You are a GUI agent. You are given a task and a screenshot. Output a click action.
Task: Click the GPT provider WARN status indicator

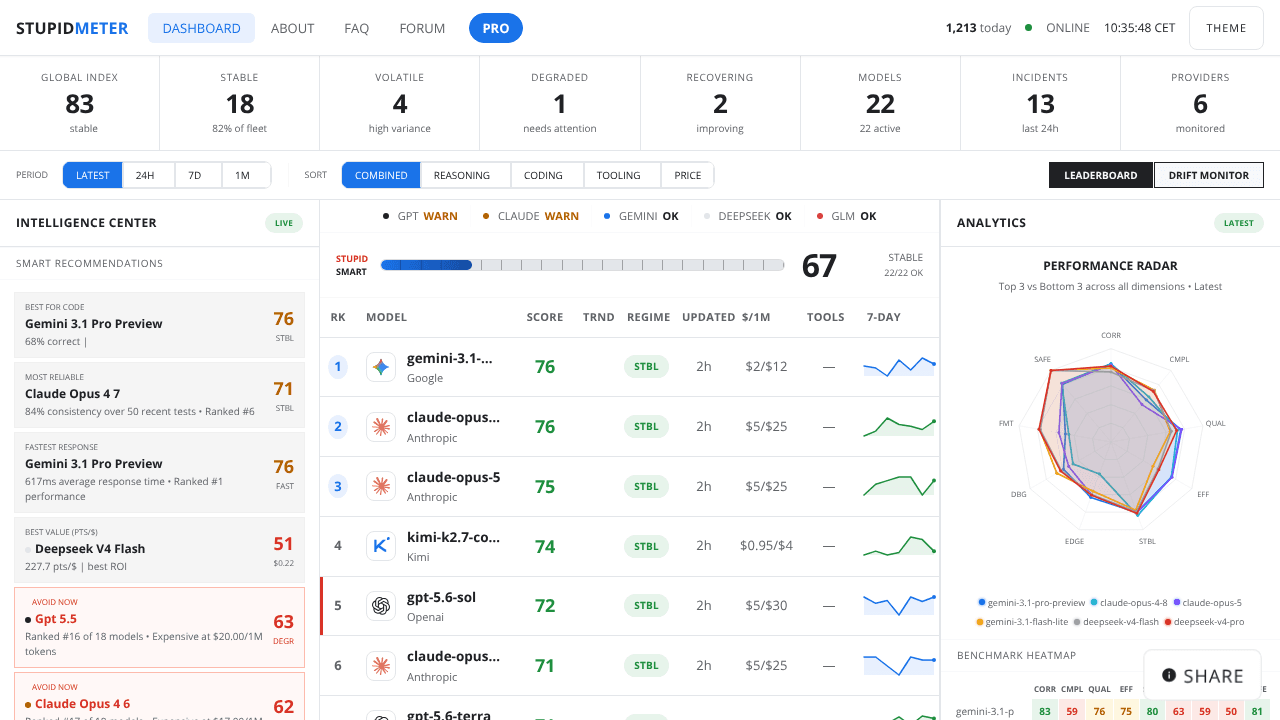coord(420,216)
